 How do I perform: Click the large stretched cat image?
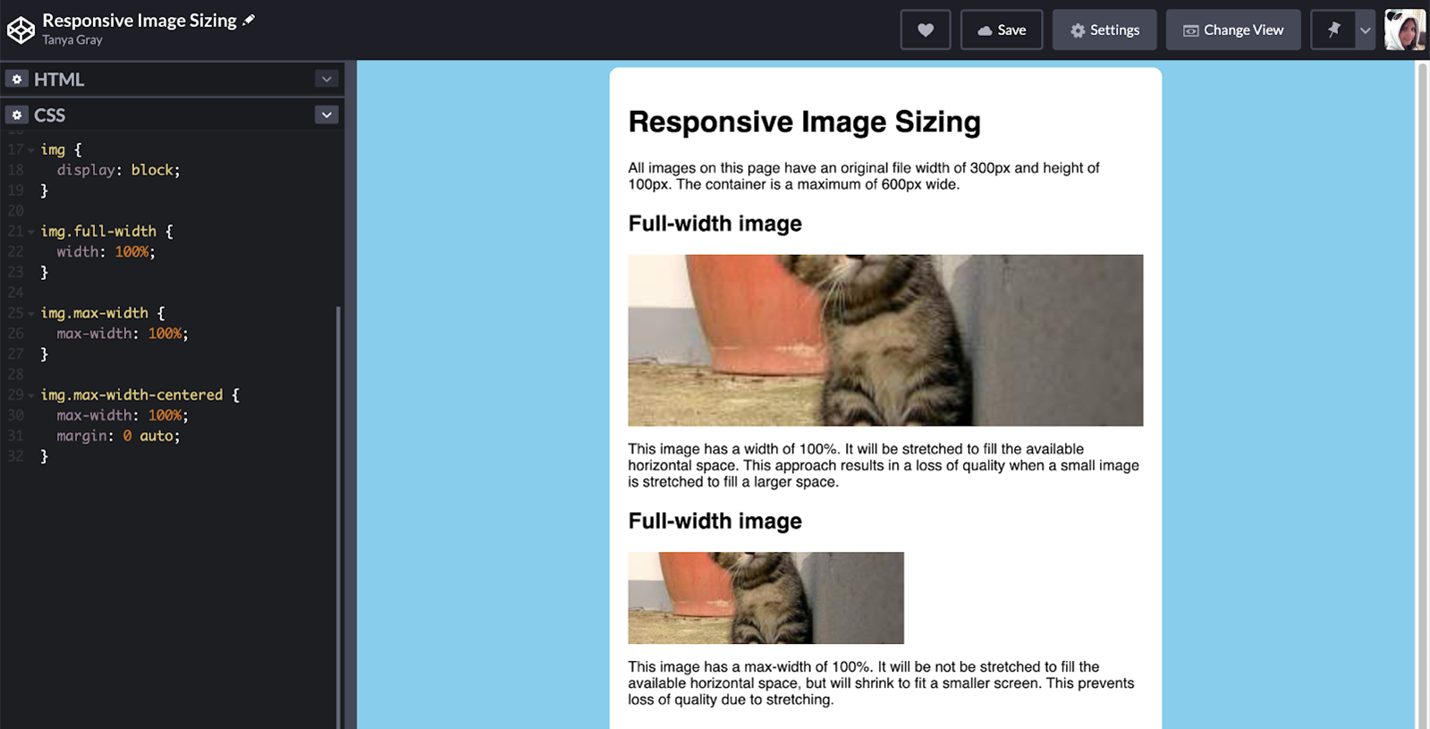click(885, 340)
